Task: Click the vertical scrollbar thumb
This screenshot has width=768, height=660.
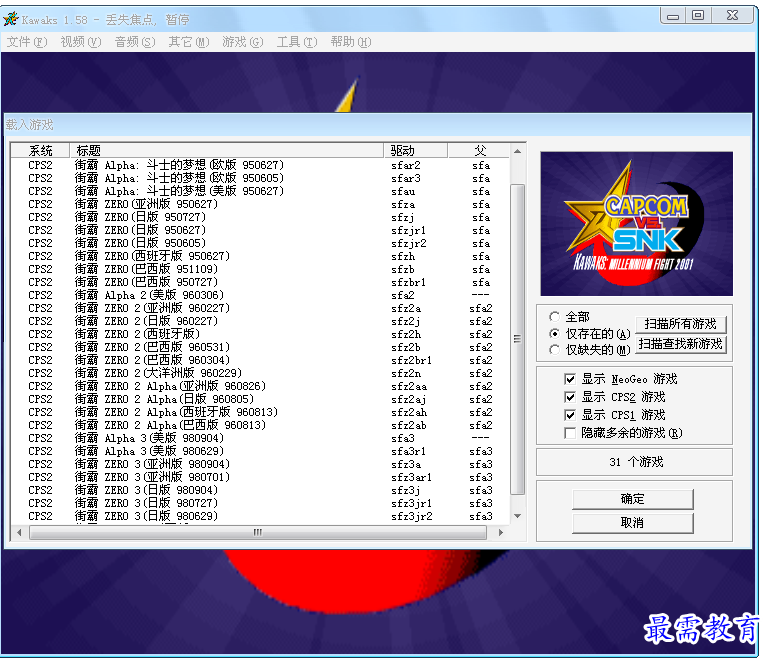Action: tap(518, 339)
